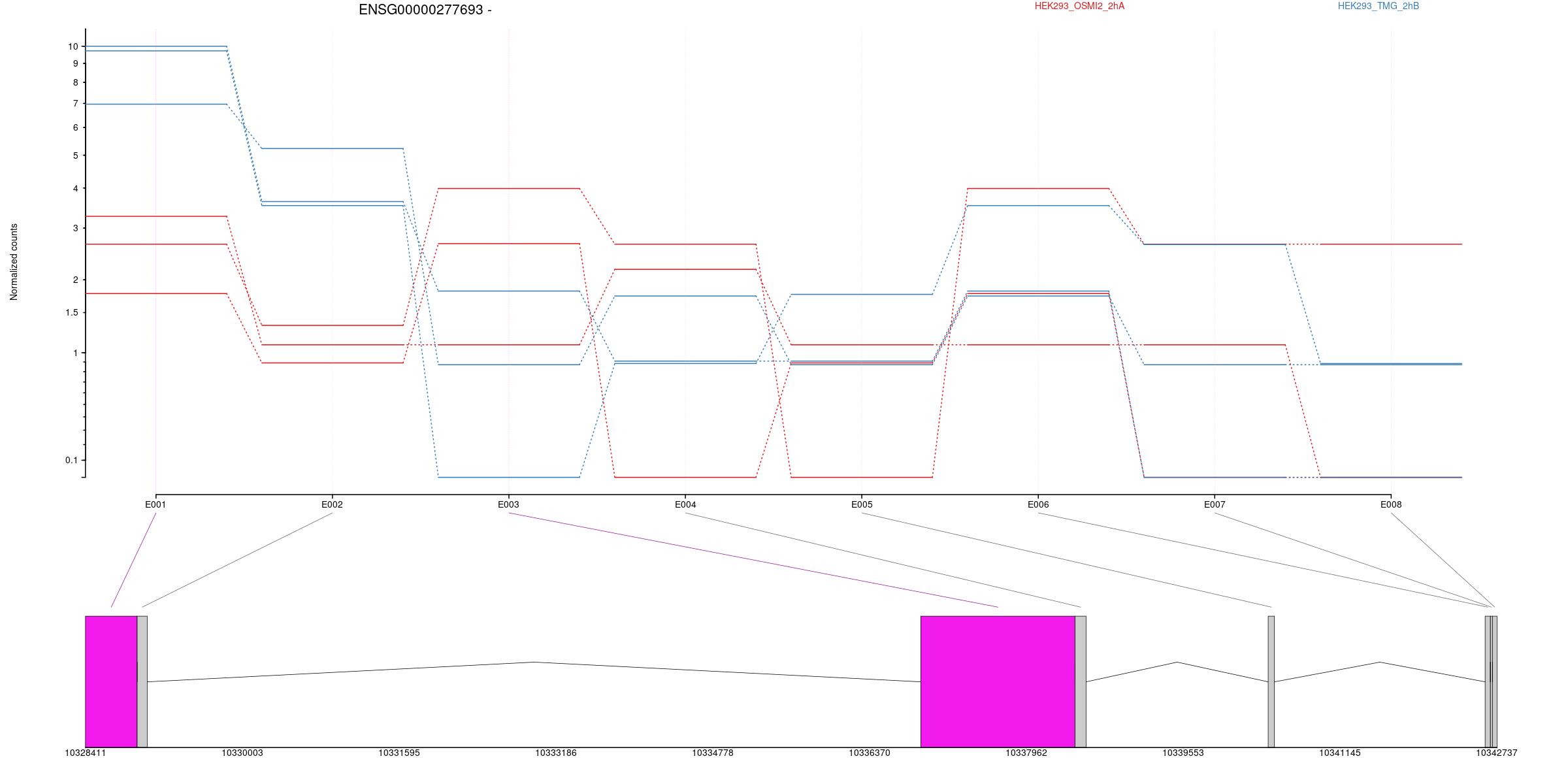1568x784 pixels.
Task: Click the narrow gray exon bar near 10339553
Action: click(1271, 681)
